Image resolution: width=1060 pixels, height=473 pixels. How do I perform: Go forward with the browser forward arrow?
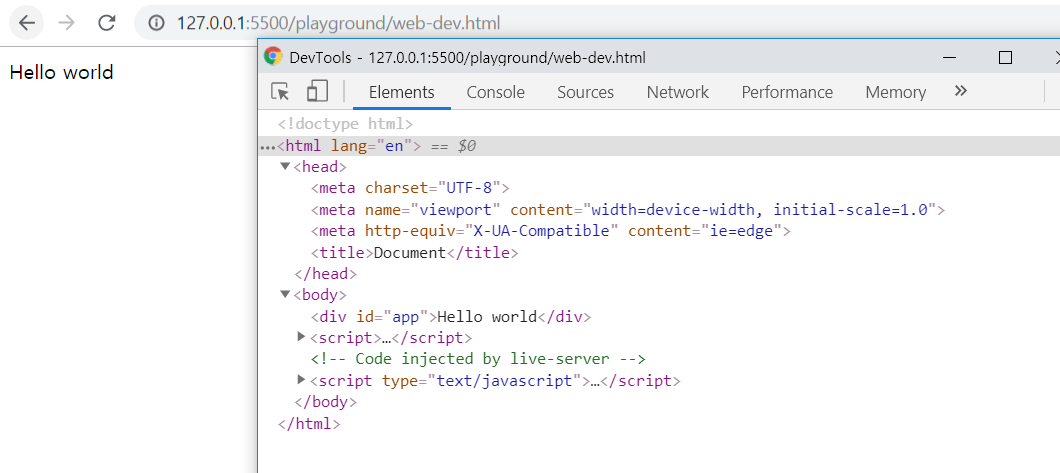click(66, 23)
